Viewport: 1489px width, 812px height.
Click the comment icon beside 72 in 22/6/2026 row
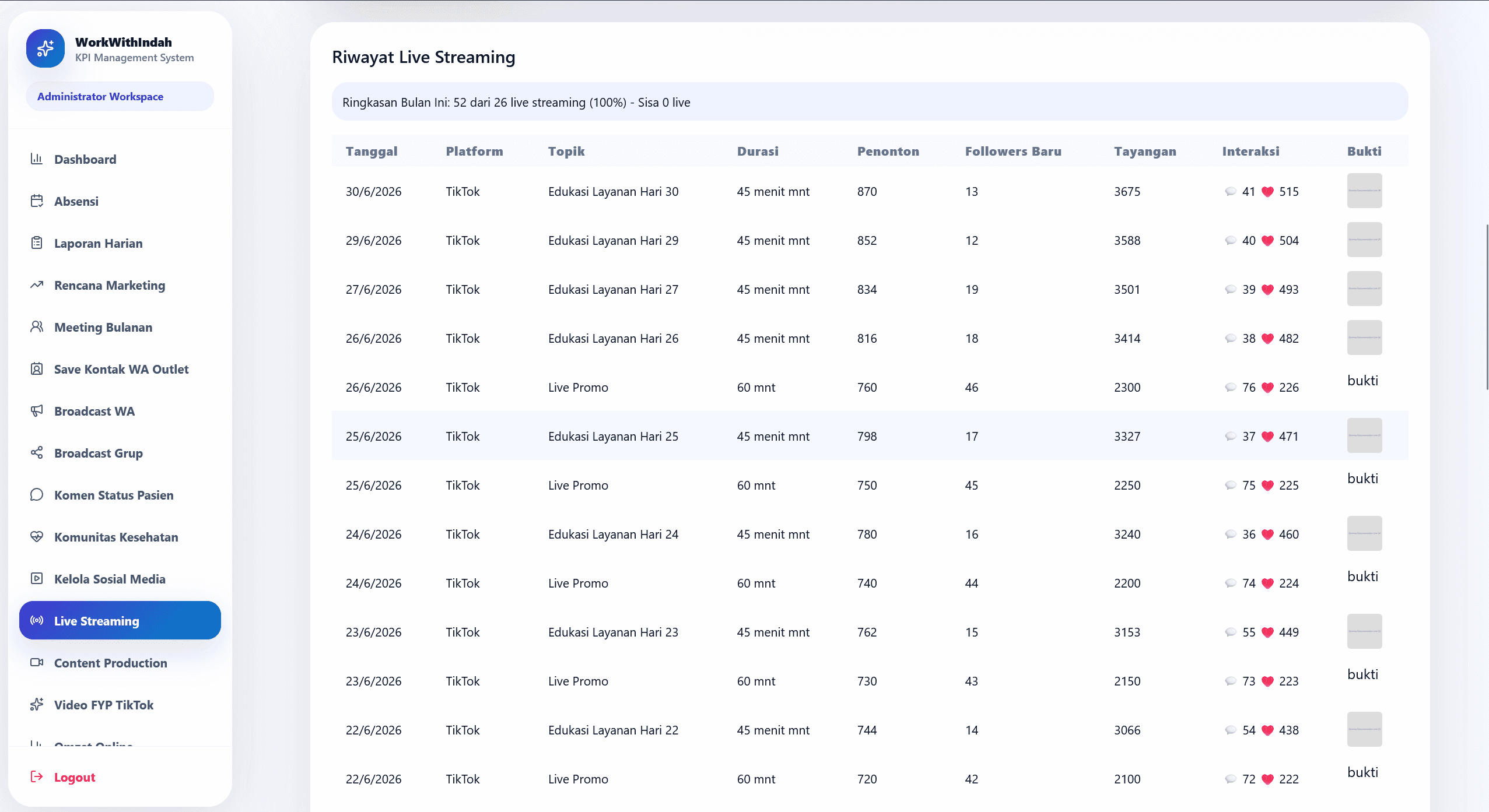(x=1231, y=779)
